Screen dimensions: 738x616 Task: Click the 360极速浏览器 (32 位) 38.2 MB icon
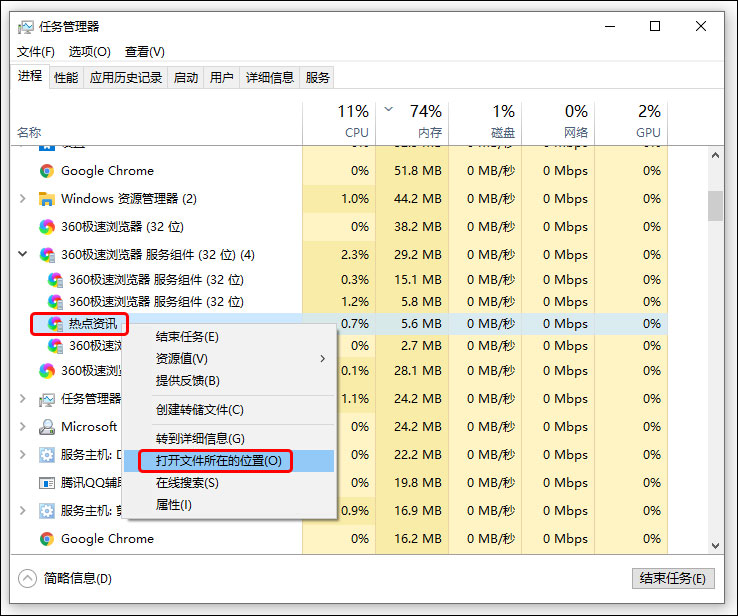tap(47, 227)
